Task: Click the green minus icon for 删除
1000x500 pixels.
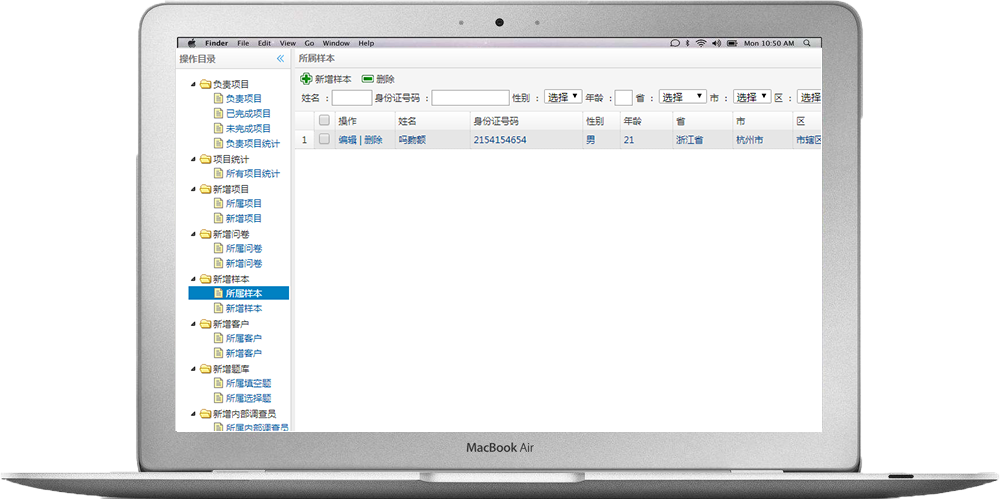Action: [368, 78]
